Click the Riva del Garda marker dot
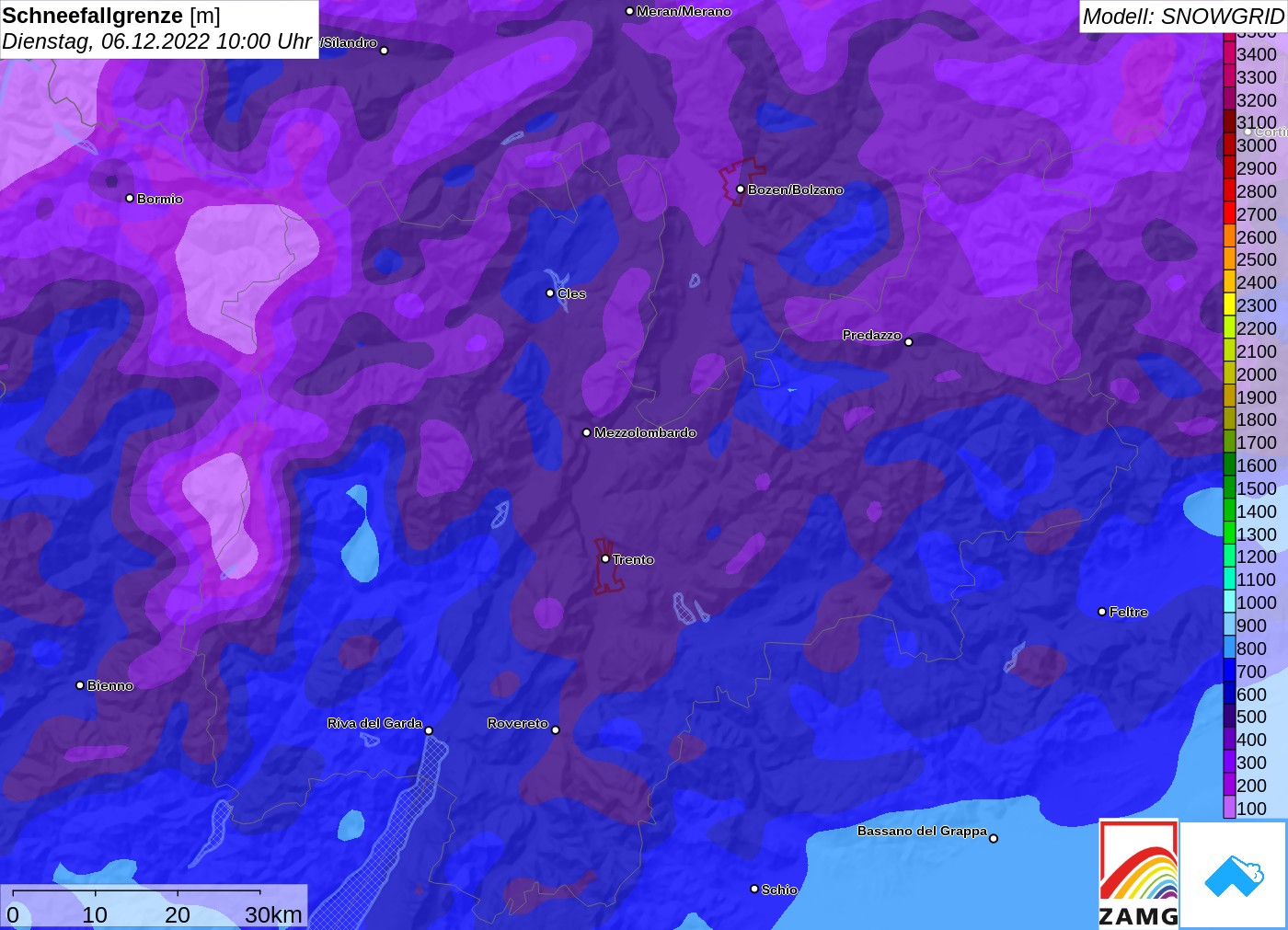1288x930 pixels. pyautogui.click(x=429, y=731)
